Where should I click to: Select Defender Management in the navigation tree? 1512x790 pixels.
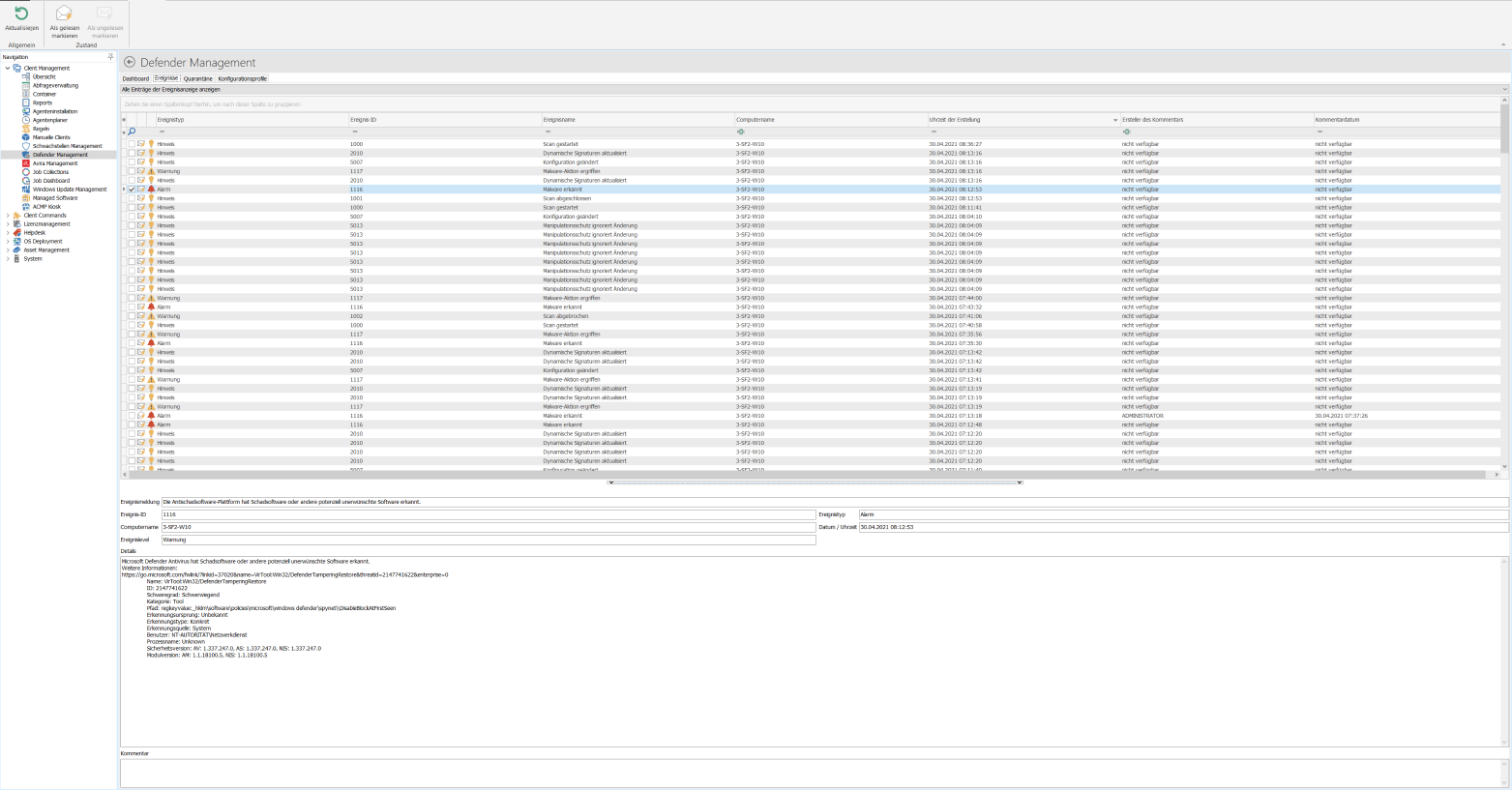[x=60, y=155]
